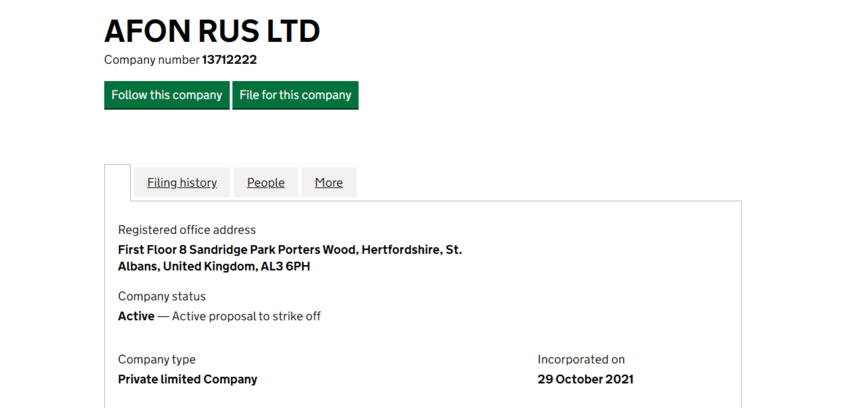
Task: Click the company number 13712222
Action: click(x=229, y=60)
